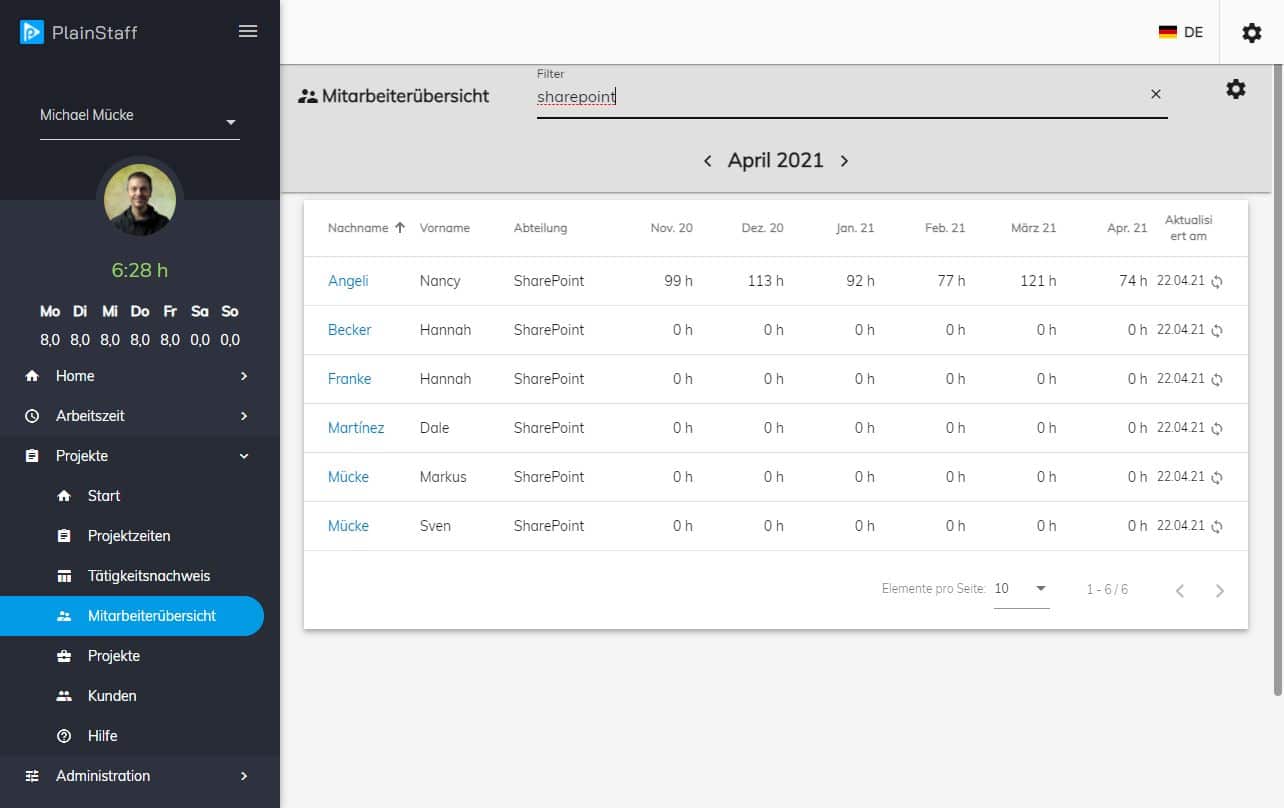1284x808 pixels.
Task: Click the PlainStaff logo icon
Action: [32, 32]
